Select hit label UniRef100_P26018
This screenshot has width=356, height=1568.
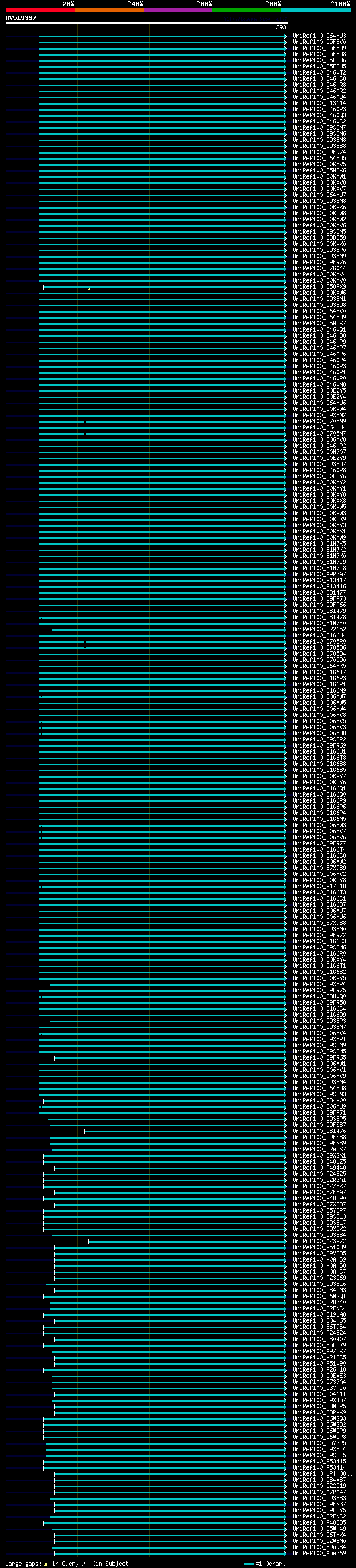coord(319,1370)
